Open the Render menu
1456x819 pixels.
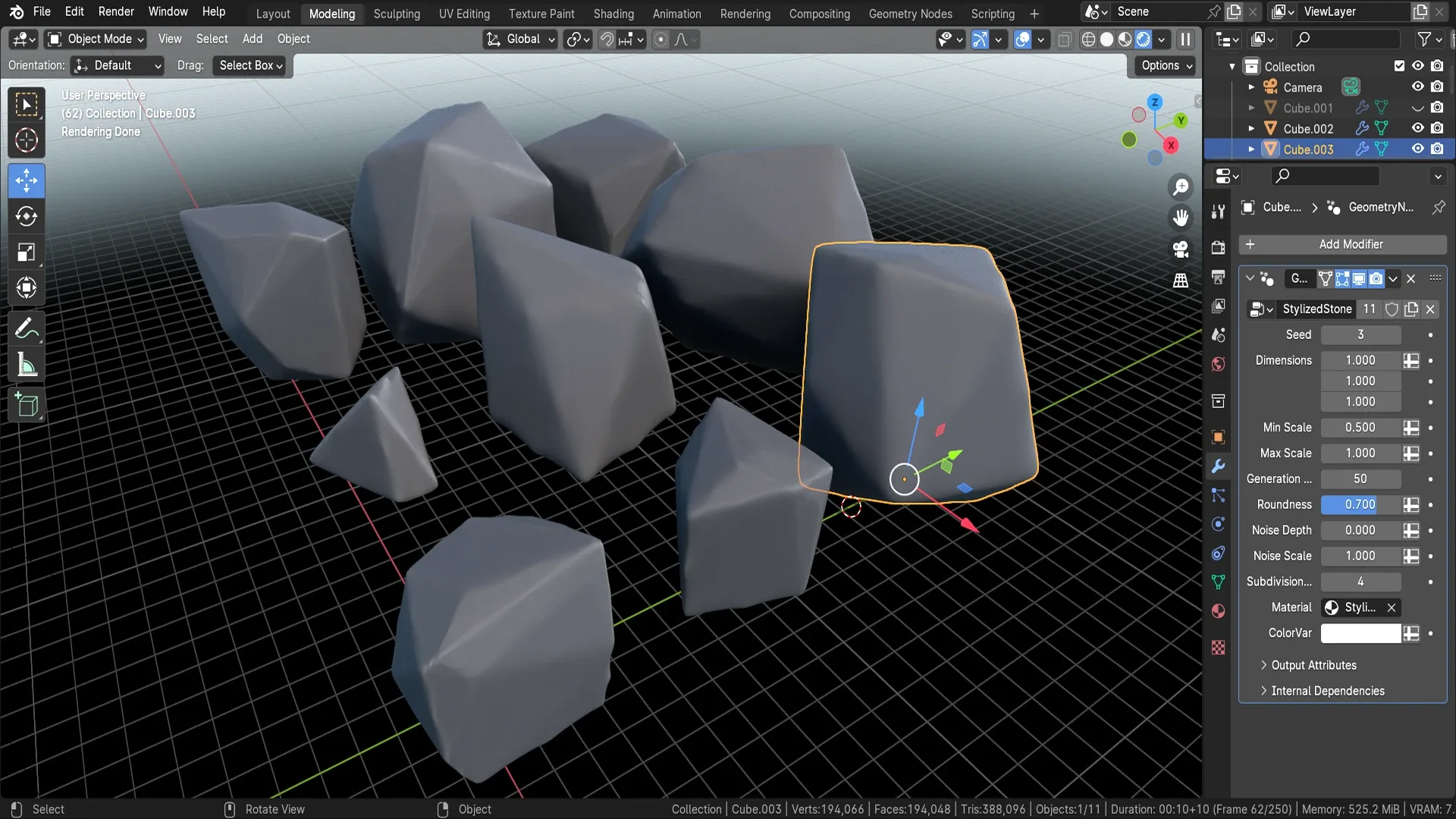coord(116,11)
